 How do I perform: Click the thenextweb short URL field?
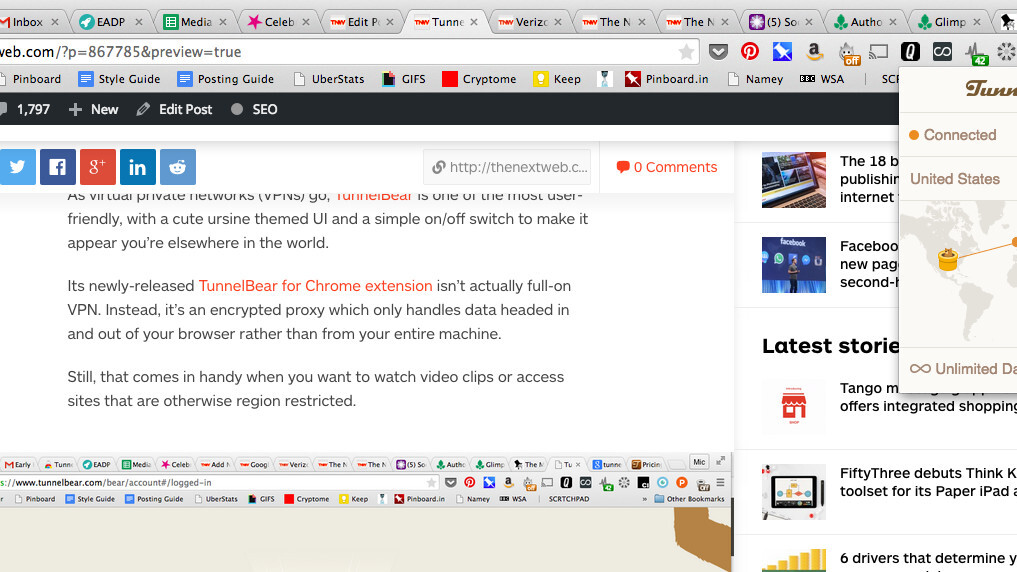(x=508, y=167)
